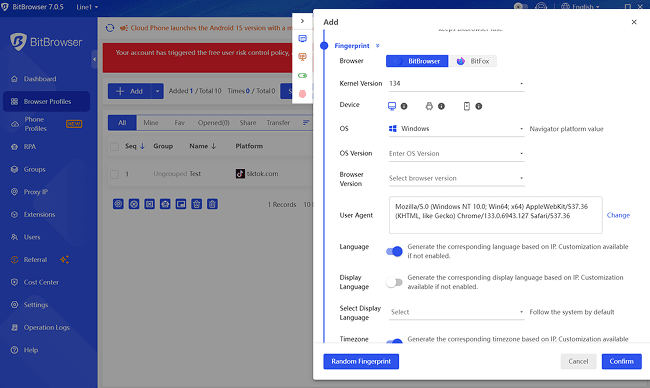Collapse the Fingerprint section chevron
Image resolution: width=650 pixels, height=388 pixels.
click(x=377, y=46)
